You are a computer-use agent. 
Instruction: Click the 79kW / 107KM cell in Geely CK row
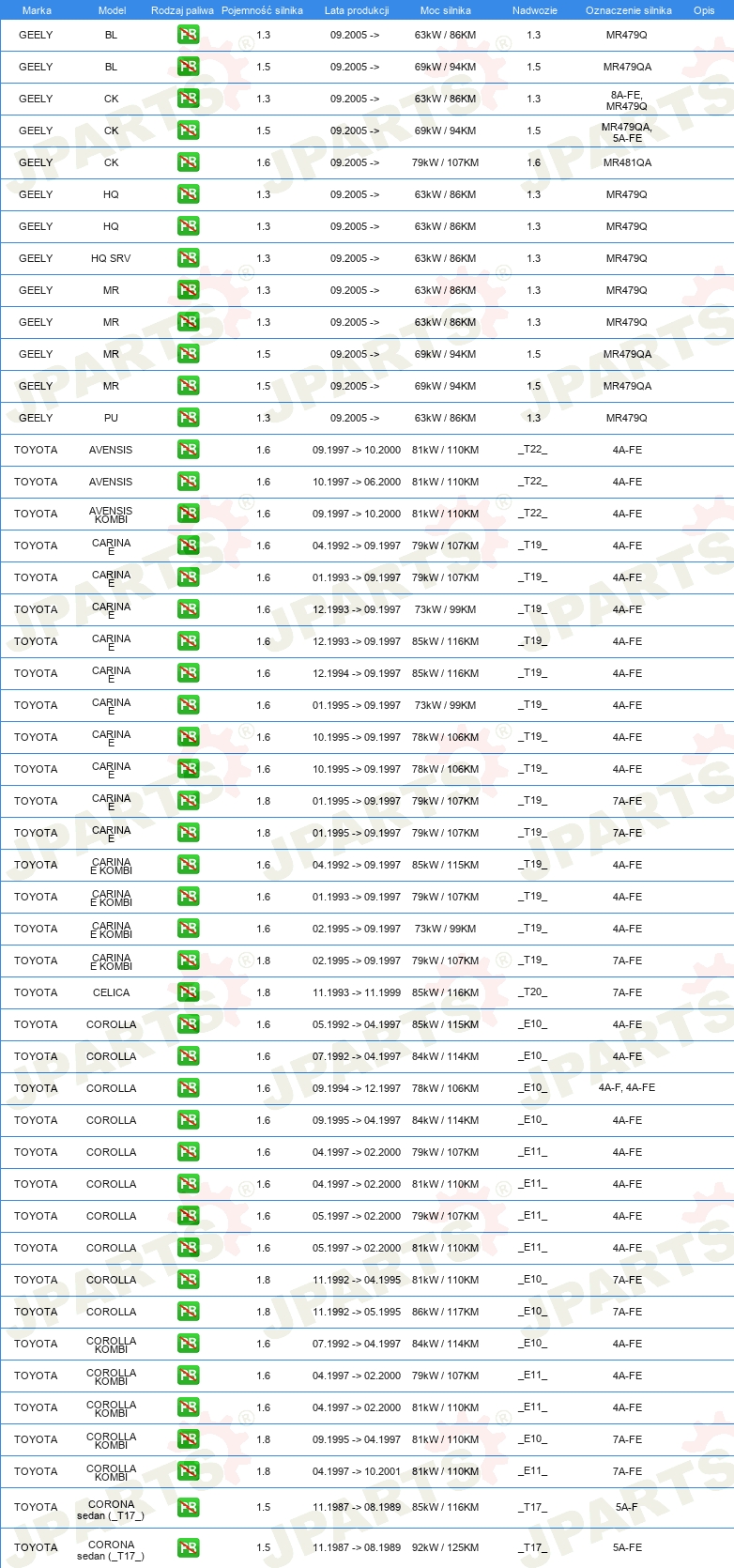click(x=445, y=162)
